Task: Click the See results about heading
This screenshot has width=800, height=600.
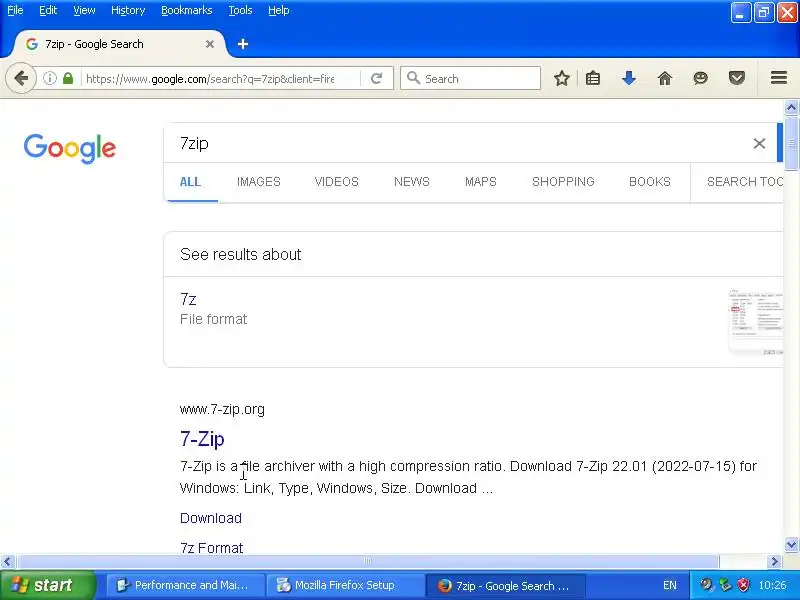Action: tap(240, 254)
